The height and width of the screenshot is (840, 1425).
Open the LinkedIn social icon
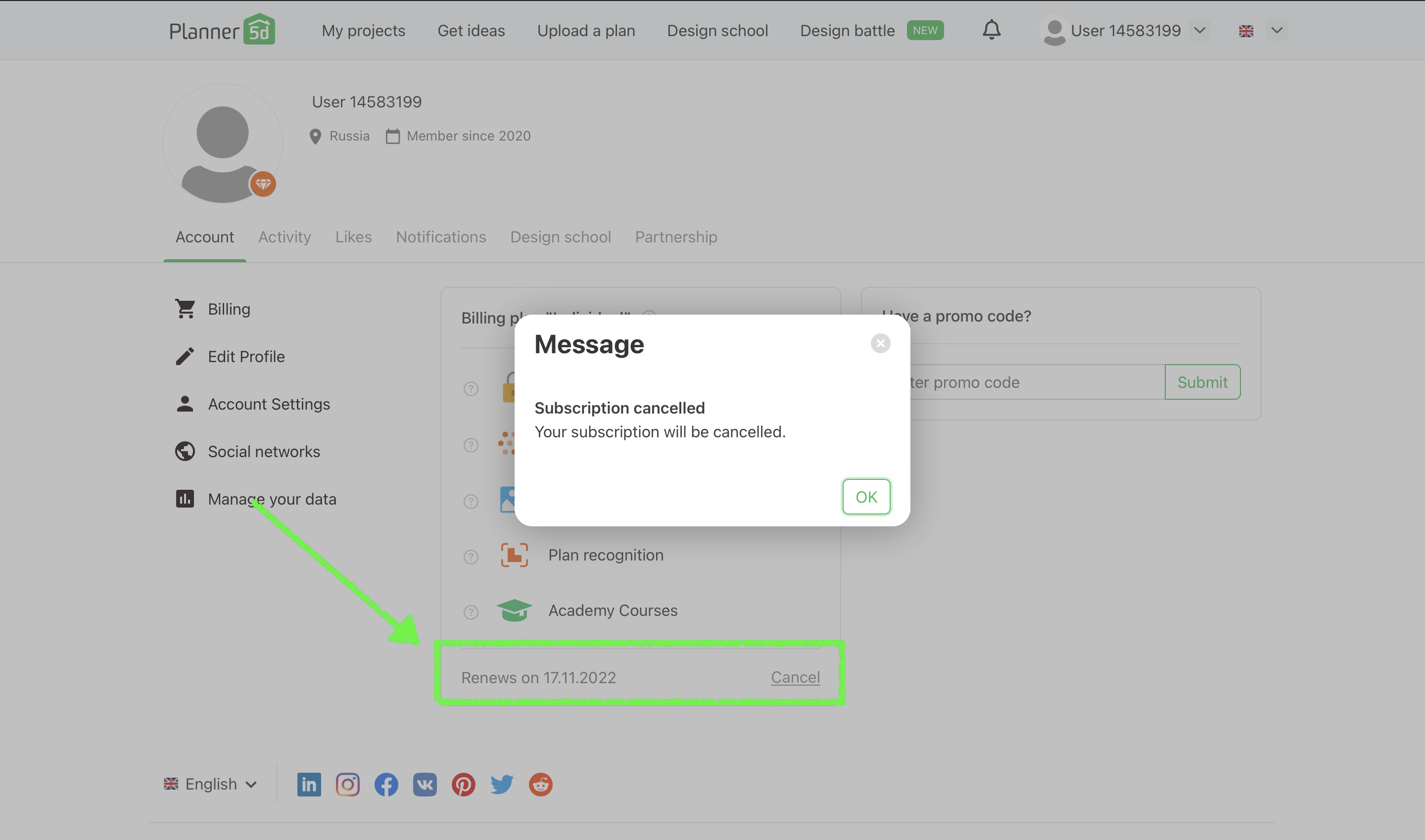pyautogui.click(x=309, y=785)
